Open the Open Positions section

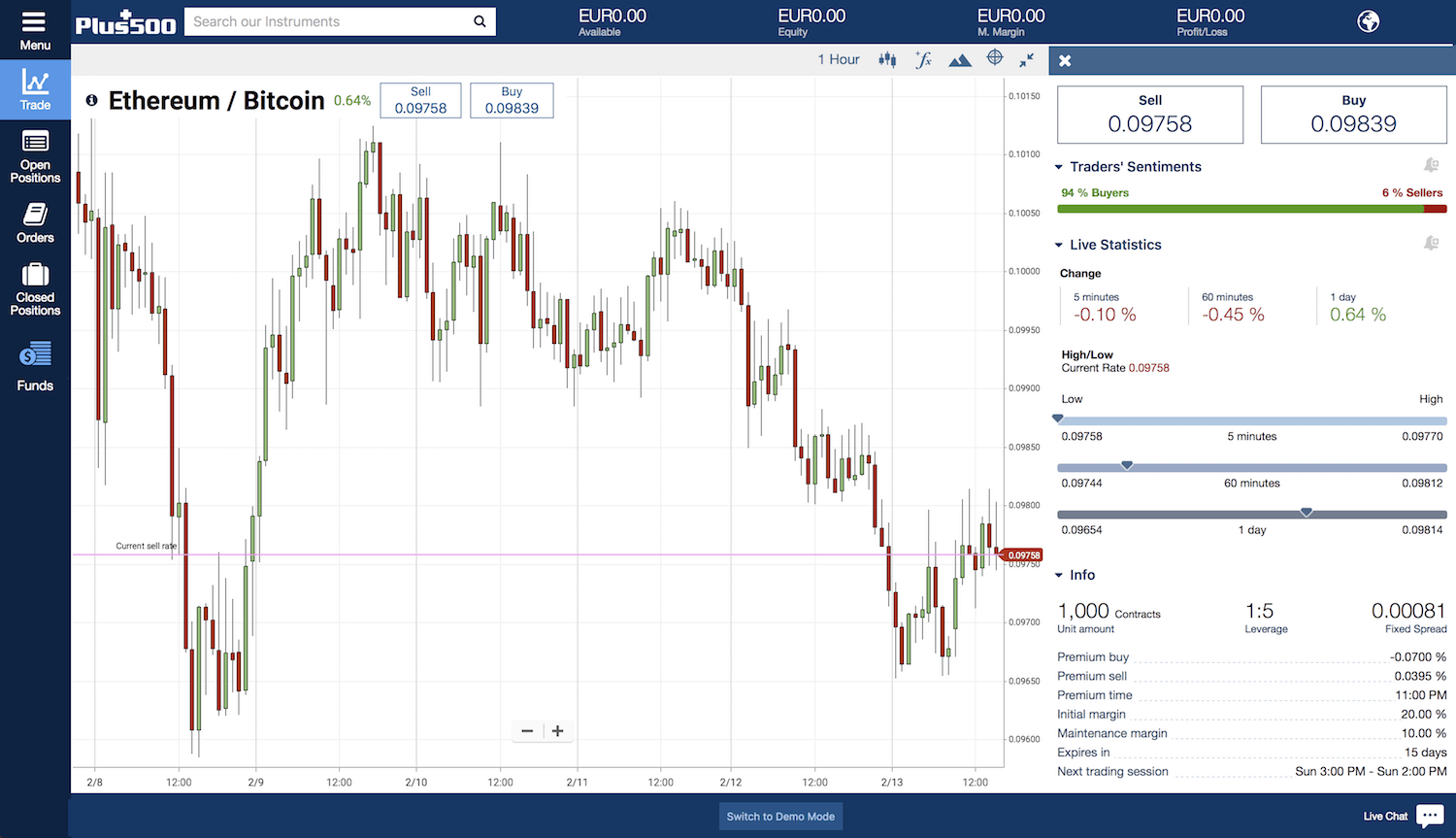[35, 155]
